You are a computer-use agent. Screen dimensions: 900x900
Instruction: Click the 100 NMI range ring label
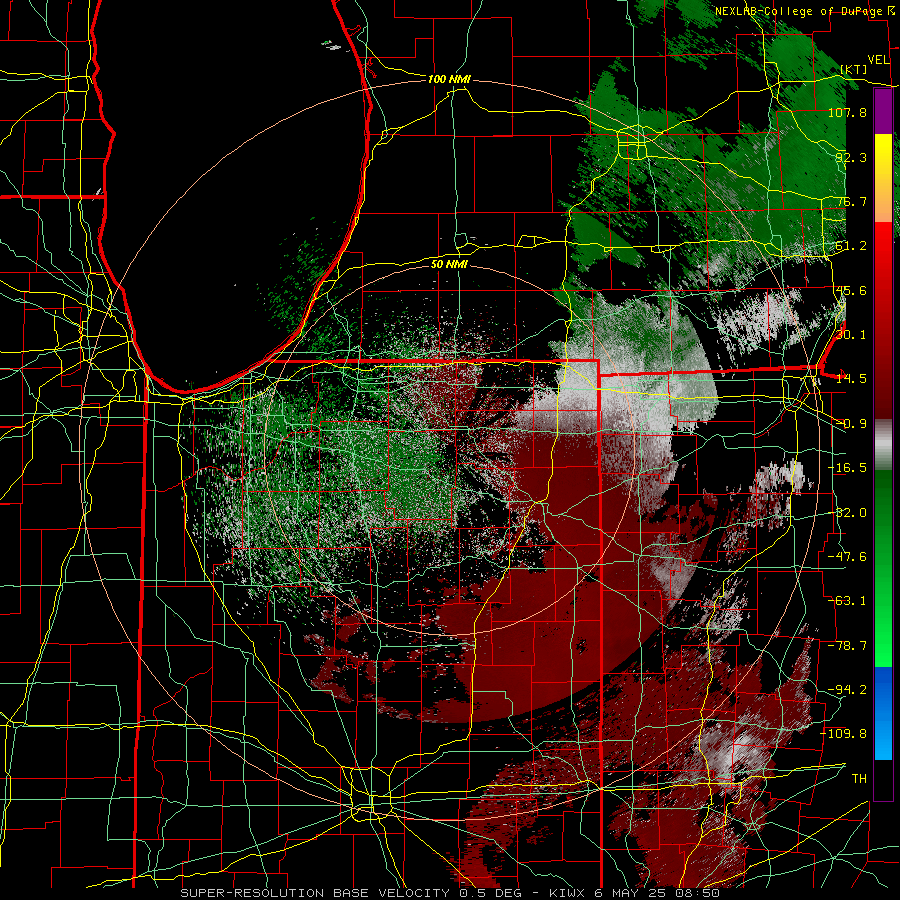449,79
